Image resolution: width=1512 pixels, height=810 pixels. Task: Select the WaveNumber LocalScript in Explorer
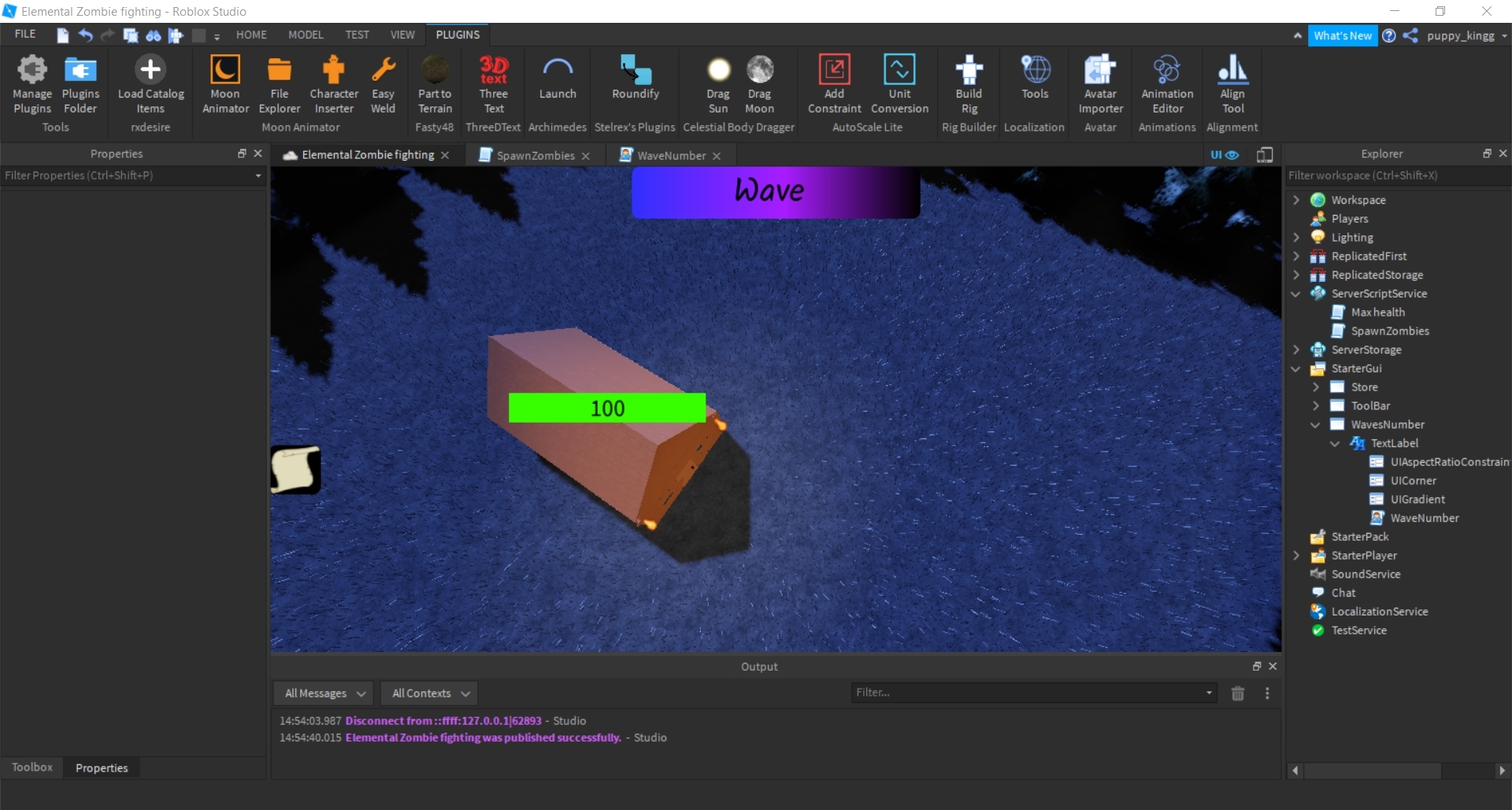coord(1424,518)
